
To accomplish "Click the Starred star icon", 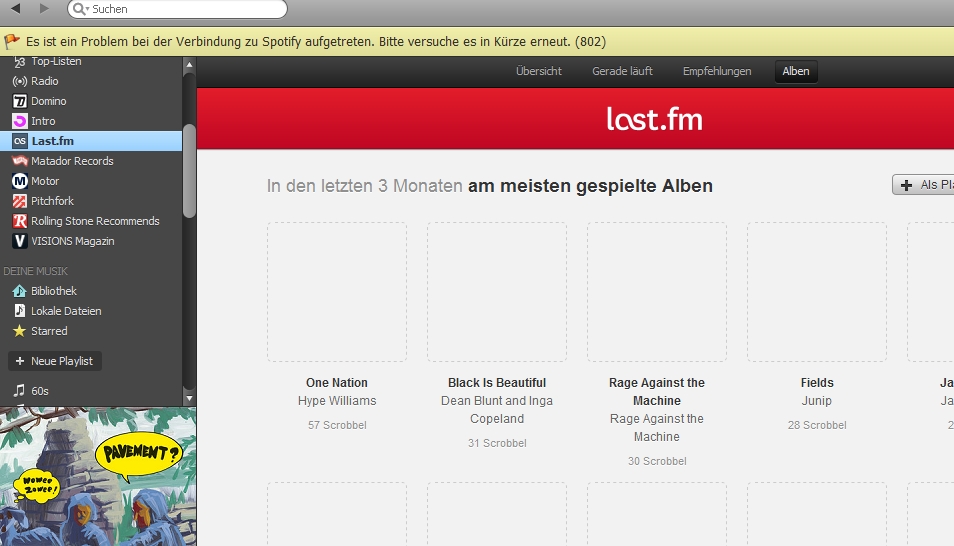I will pyautogui.click(x=19, y=331).
